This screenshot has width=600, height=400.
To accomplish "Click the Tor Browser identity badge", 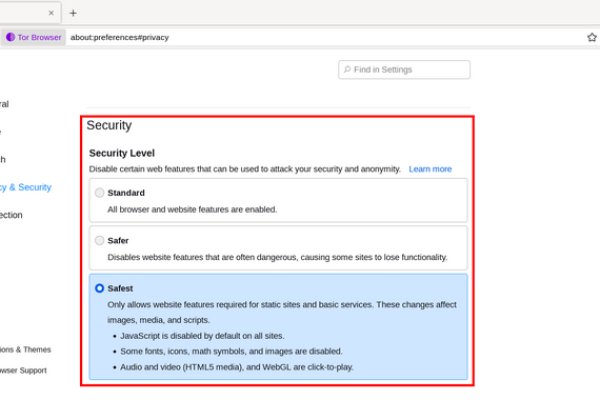I will click(x=34, y=37).
